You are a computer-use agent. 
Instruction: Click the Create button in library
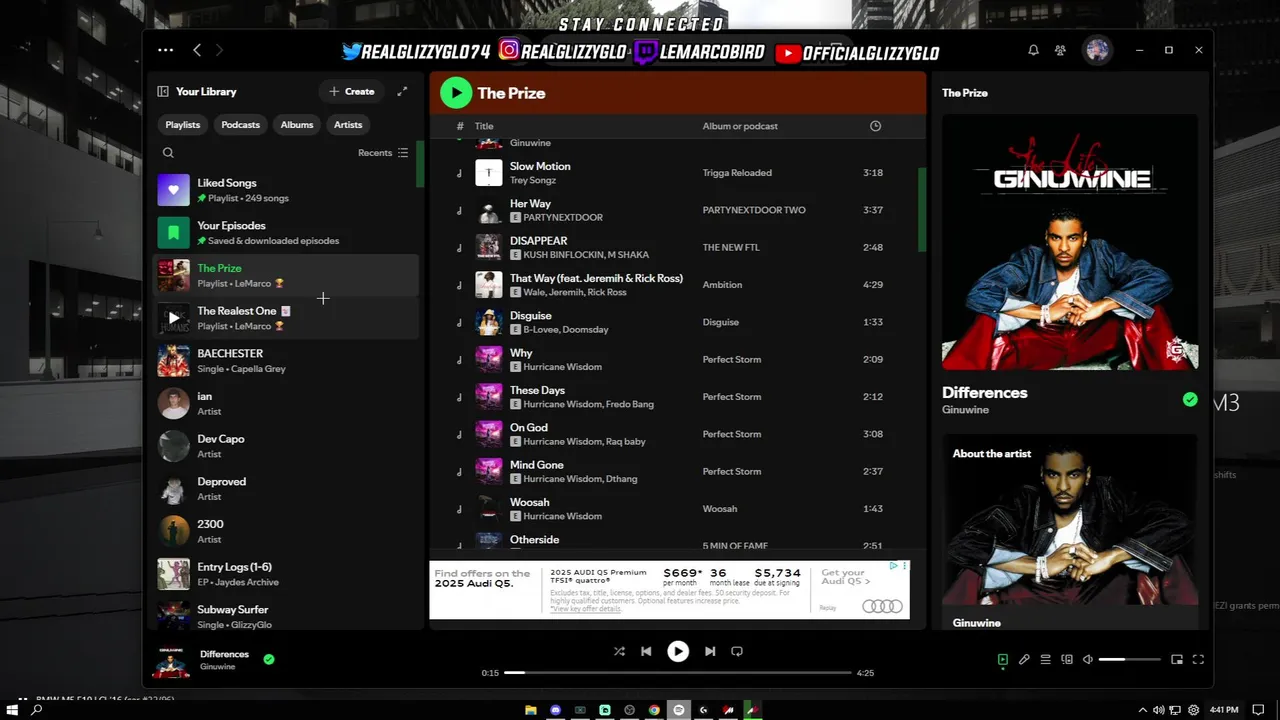[351, 91]
